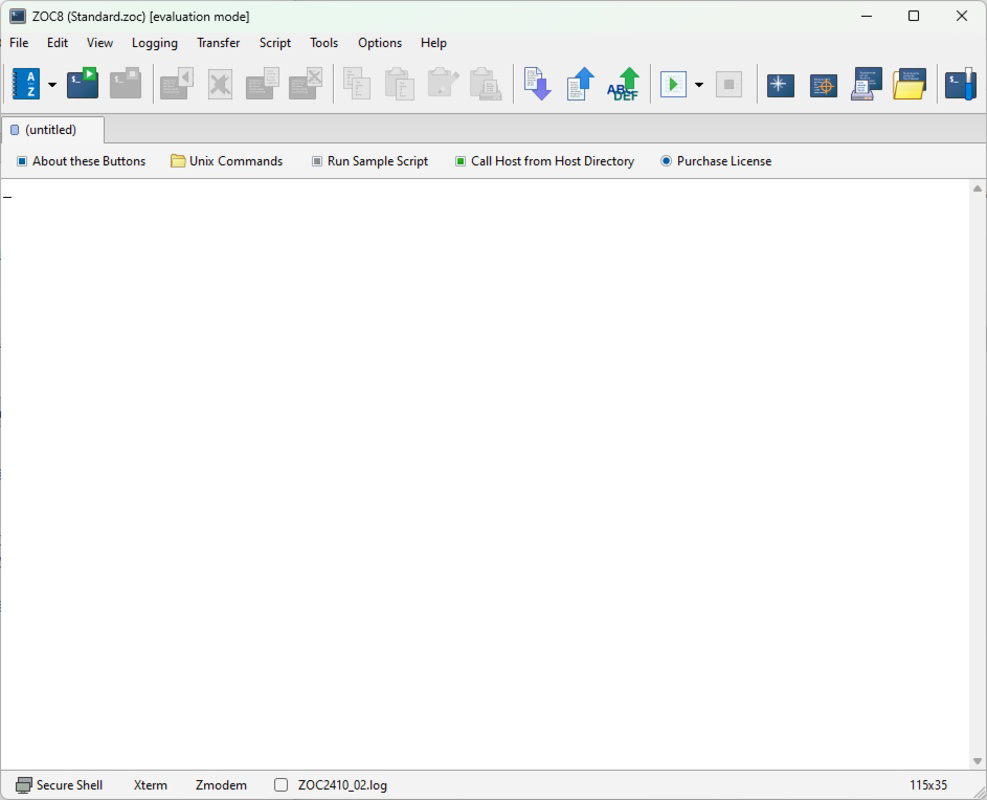This screenshot has height=800, width=987.
Task: Open the View menu
Action: pyautogui.click(x=99, y=43)
